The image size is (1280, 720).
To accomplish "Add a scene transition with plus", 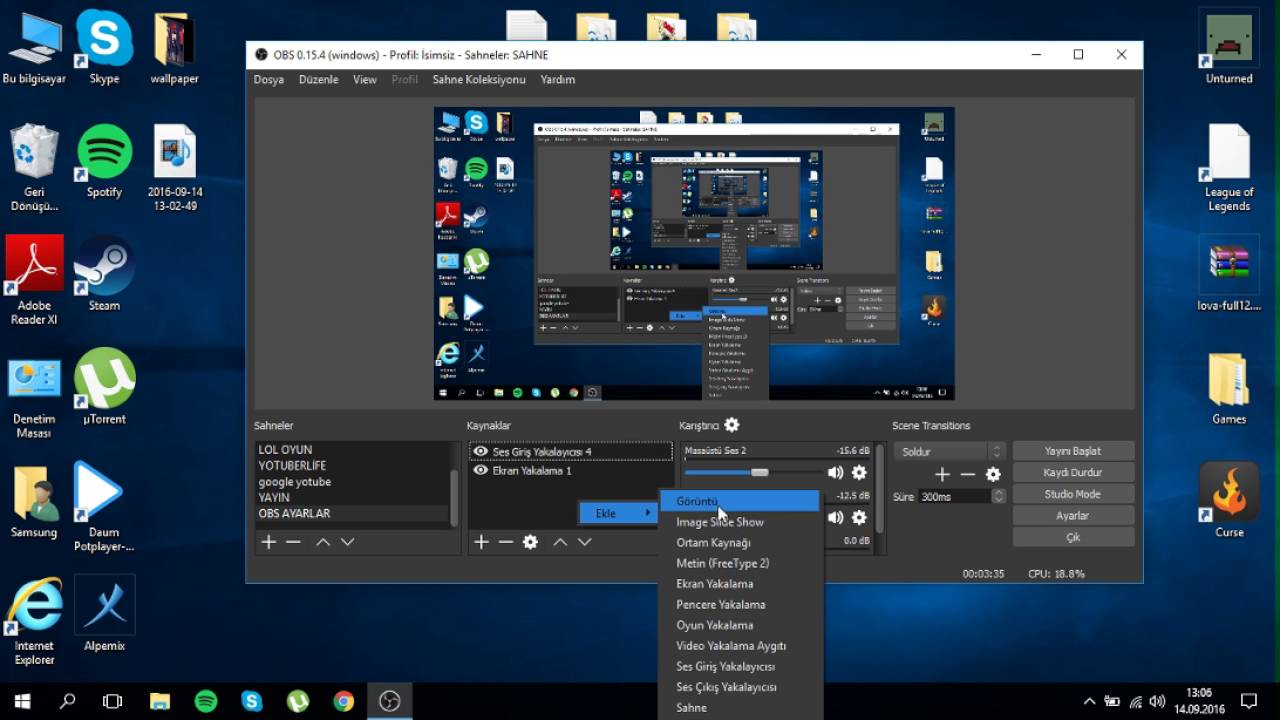I will click(942, 474).
